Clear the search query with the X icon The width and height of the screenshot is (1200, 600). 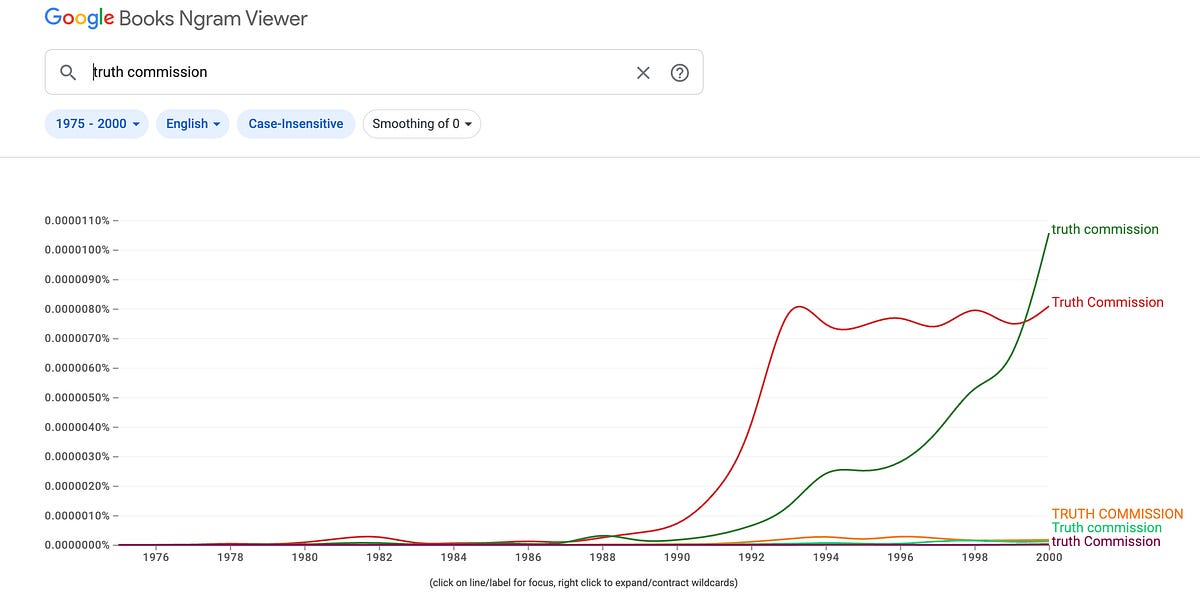[643, 72]
